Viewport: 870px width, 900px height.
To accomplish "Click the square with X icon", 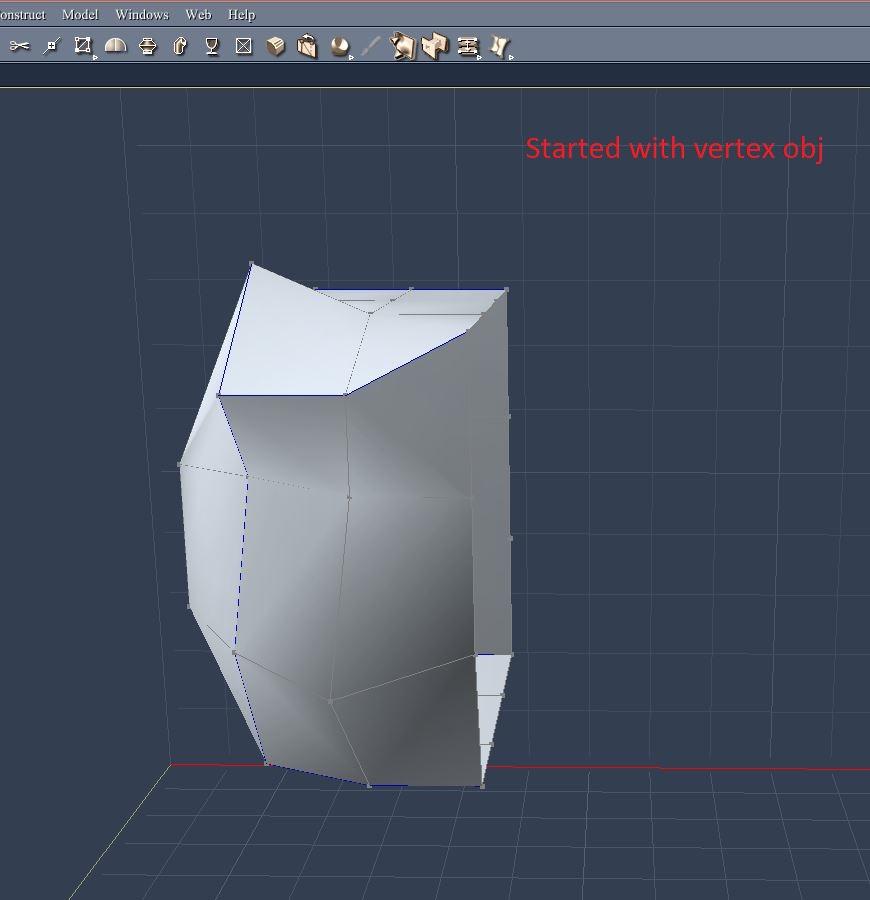I will 244,46.
